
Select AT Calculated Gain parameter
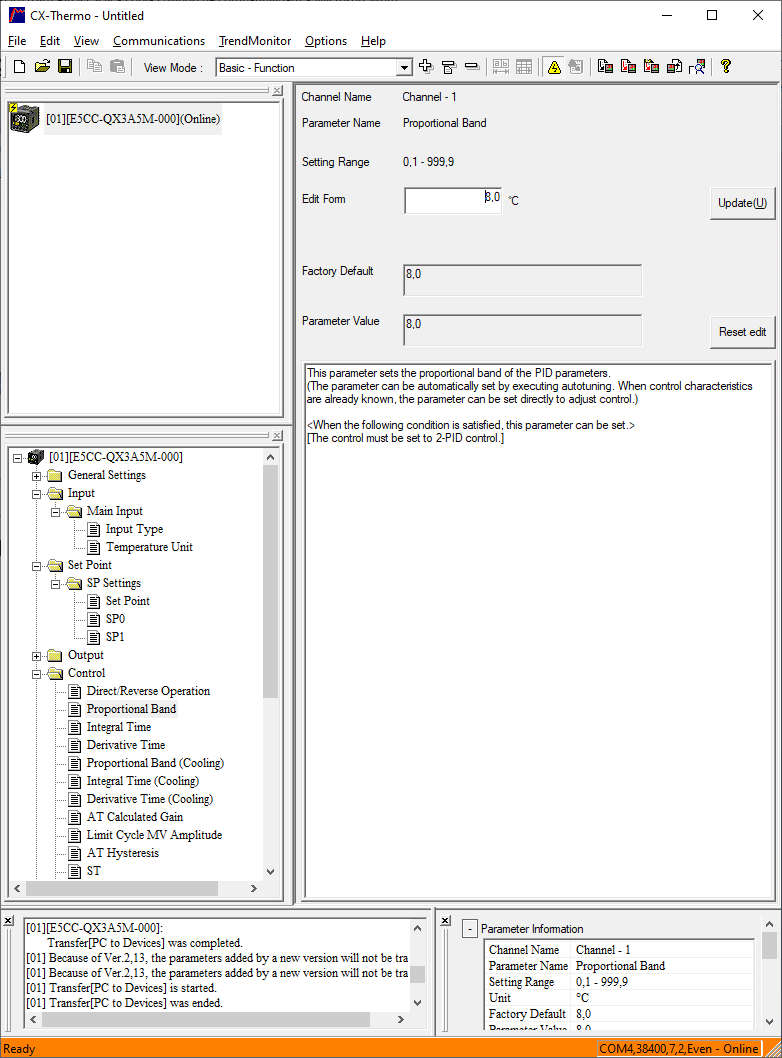coord(135,817)
